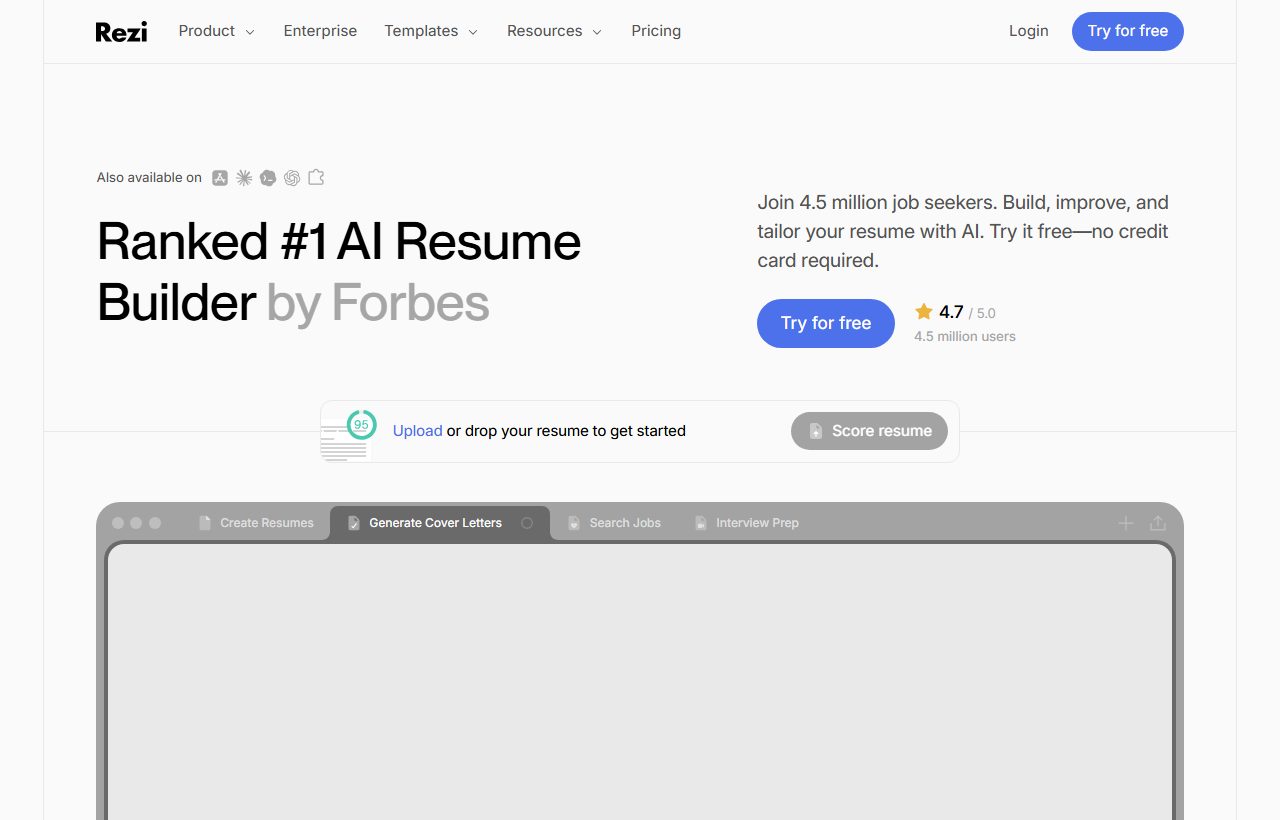Expand the Templates menu
This screenshot has width=1280, height=820.
[431, 31]
